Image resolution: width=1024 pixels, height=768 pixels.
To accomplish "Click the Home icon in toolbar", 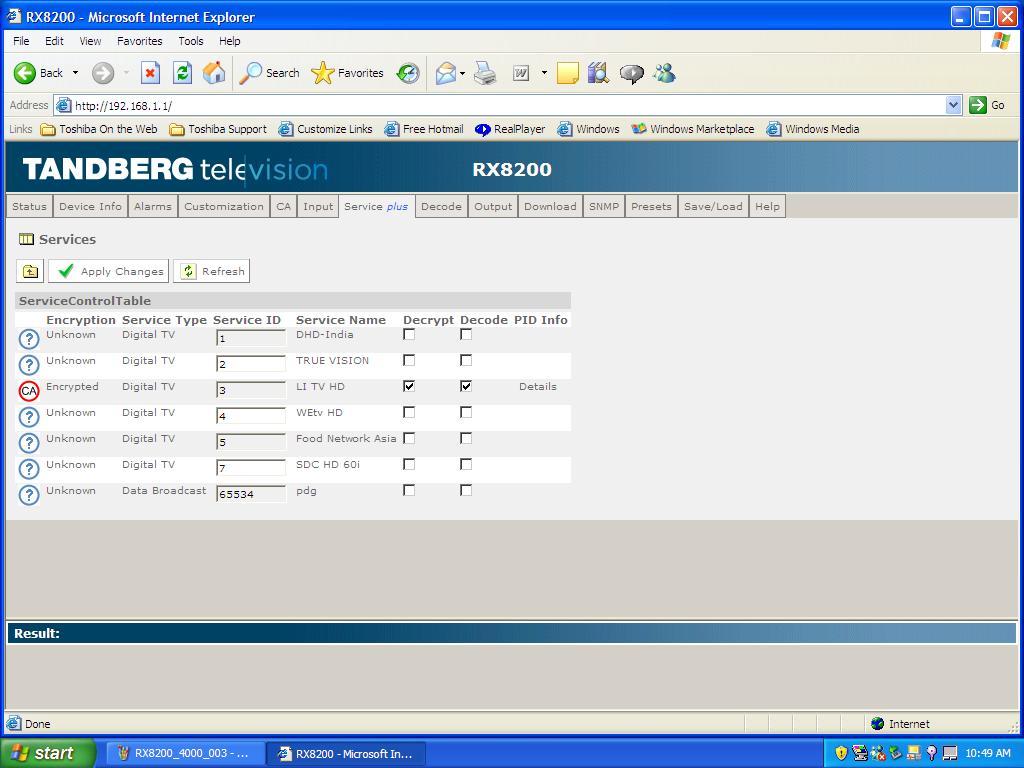I will (214, 73).
